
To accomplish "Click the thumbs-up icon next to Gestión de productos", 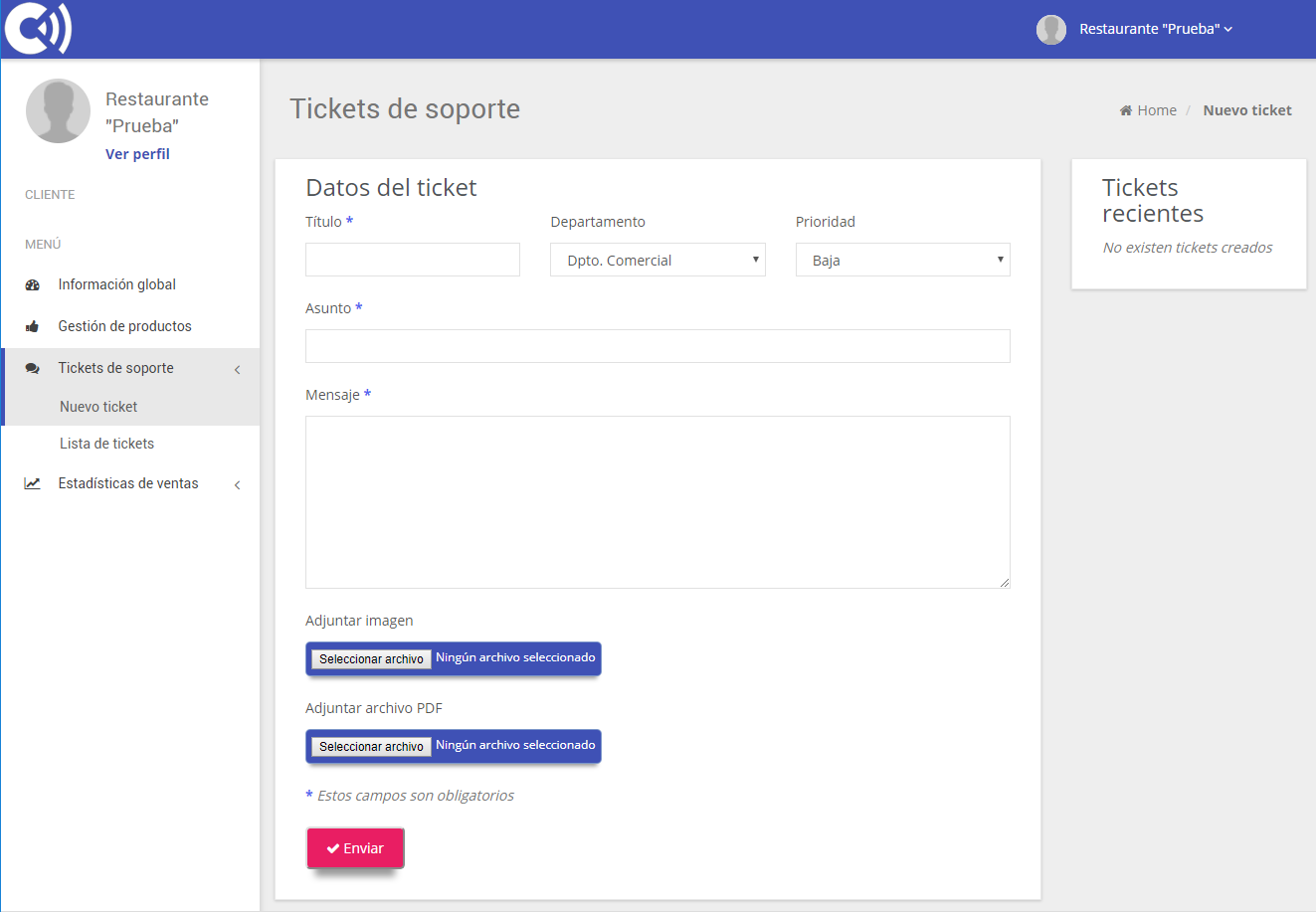I will pyautogui.click(x=33, y=325).
